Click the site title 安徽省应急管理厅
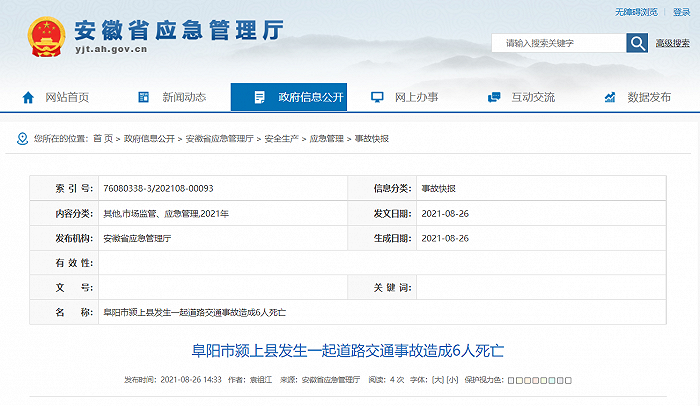The image size is (700, 406). pyautogui.click(x=179, y=31)
